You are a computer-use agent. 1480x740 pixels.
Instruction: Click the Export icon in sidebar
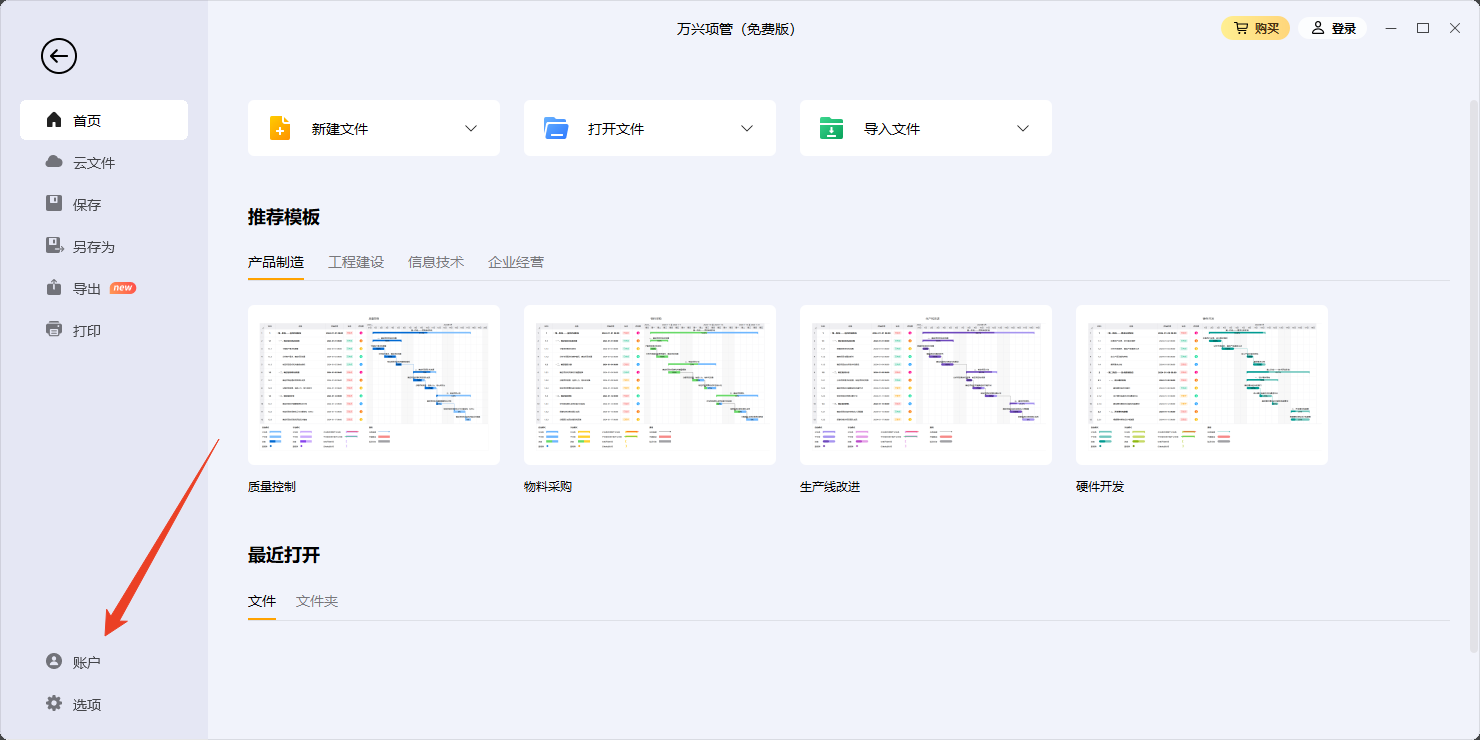pos(54,288)
